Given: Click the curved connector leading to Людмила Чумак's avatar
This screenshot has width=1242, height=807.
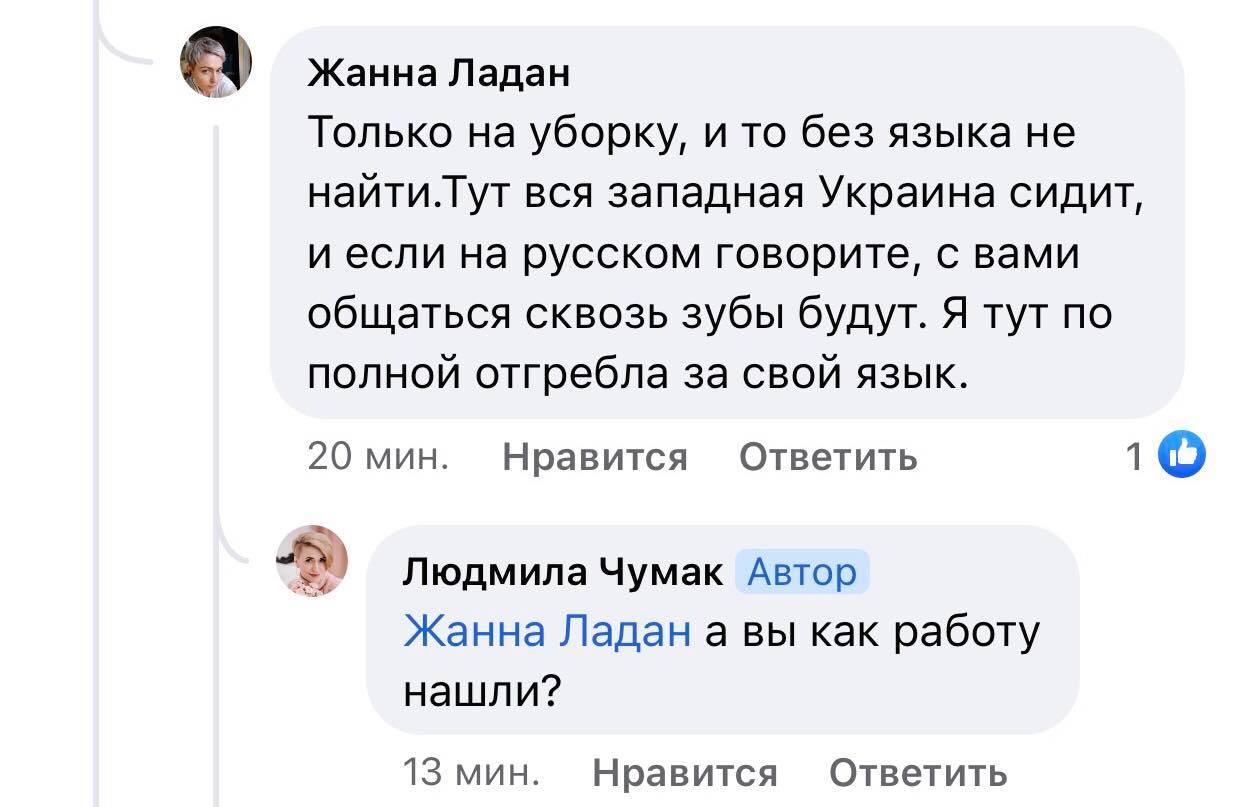Looking at the screenshot, I should click(x=240, y=545).
